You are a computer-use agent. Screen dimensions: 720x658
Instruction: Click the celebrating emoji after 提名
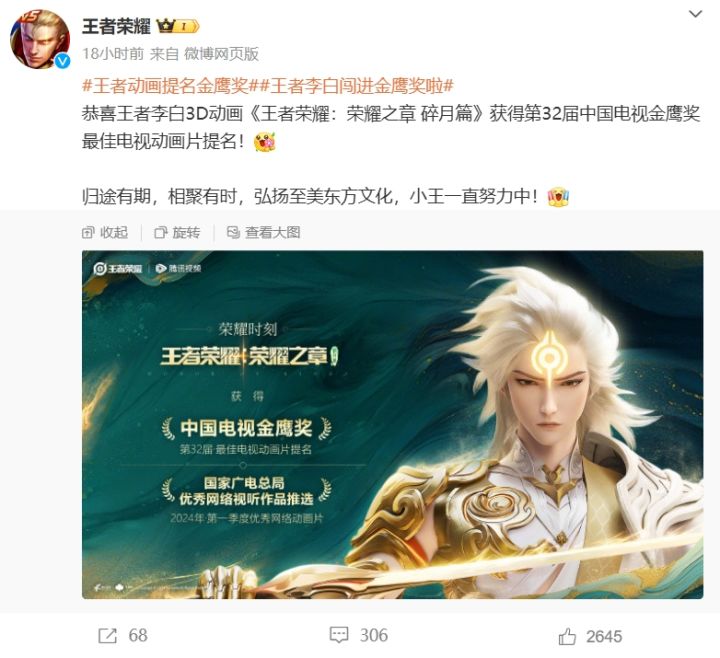pos(264,141)
